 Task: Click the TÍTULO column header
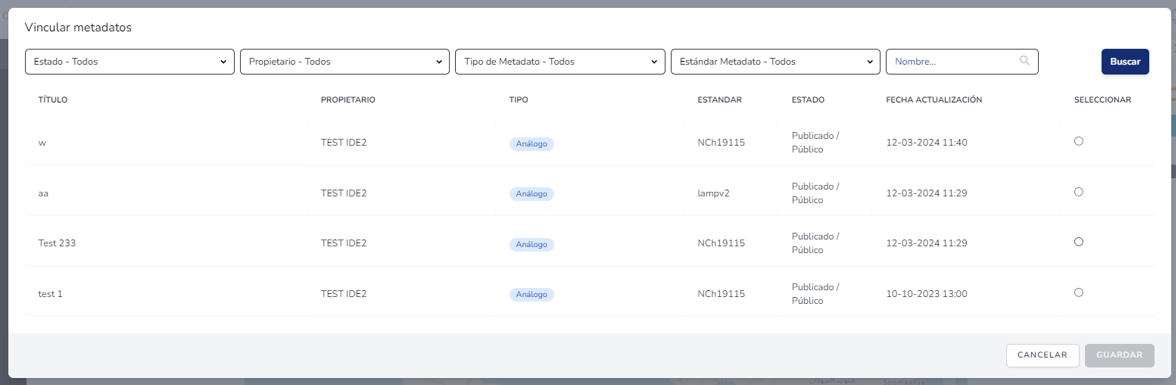coord(53,100)
